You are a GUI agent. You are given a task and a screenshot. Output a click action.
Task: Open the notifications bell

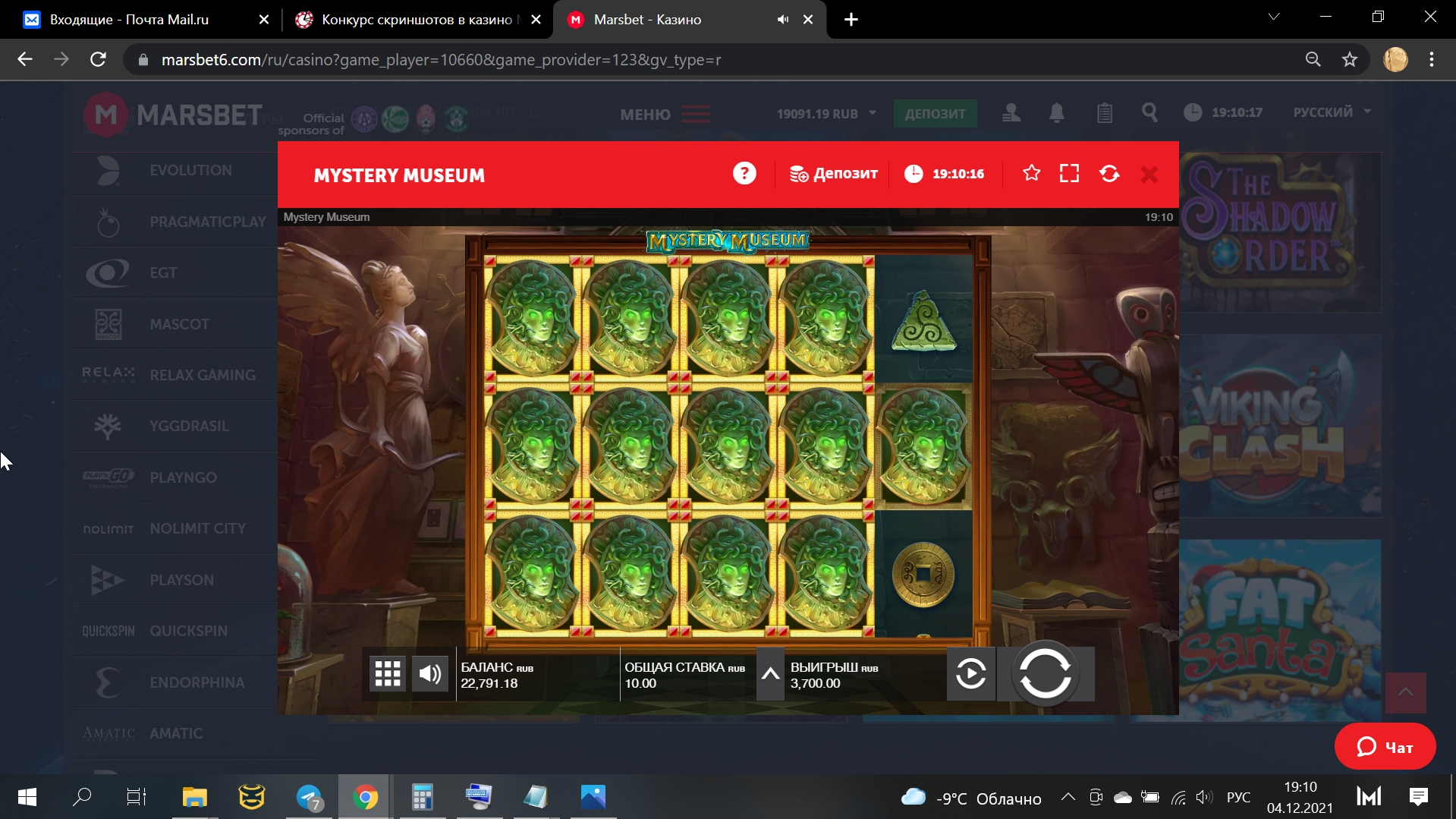click(1056, 113)
